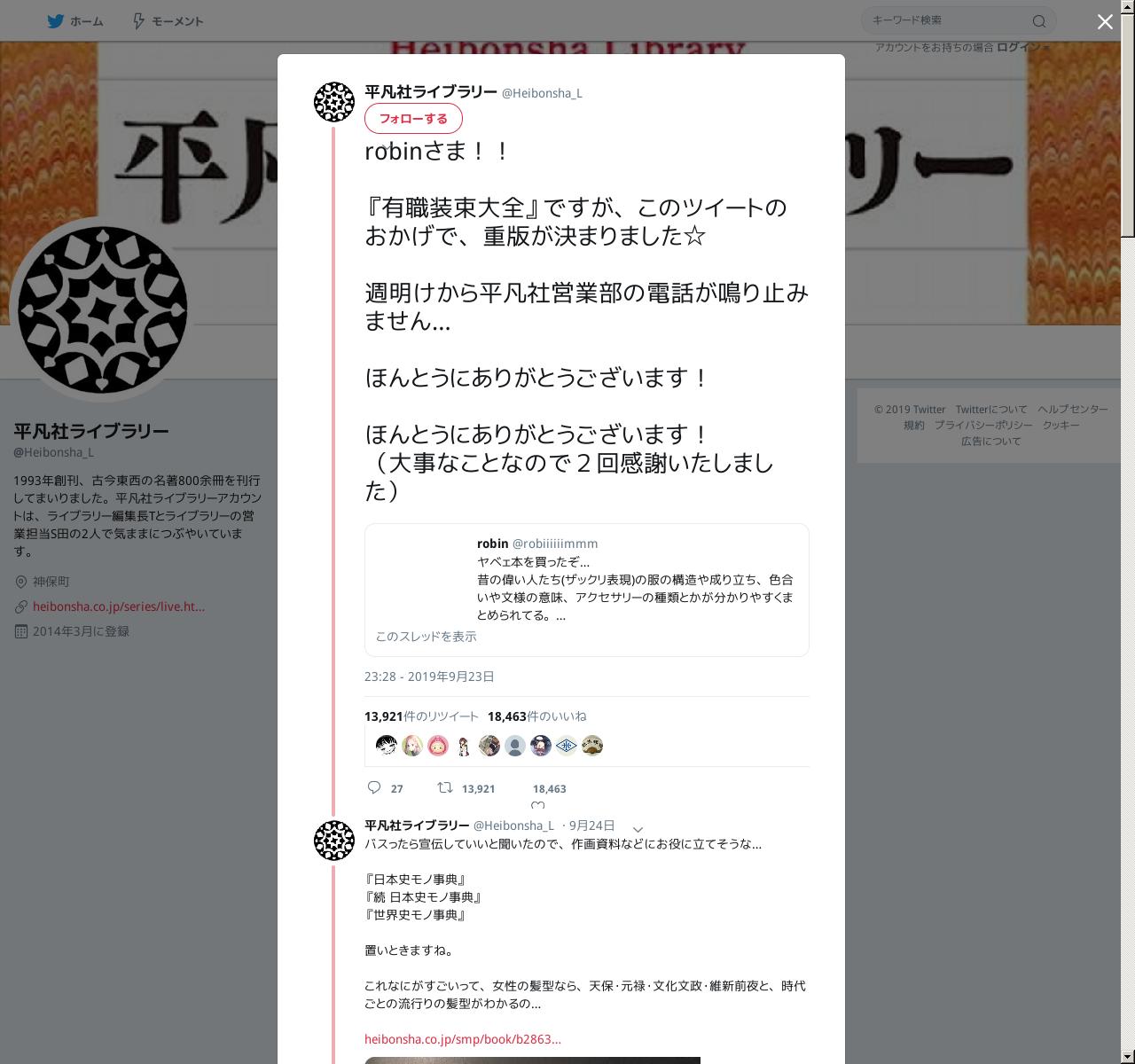Follow with the フォローする button
Image resolution: width=1135 pixels, height=1064 pixels.
pos(413,119)
